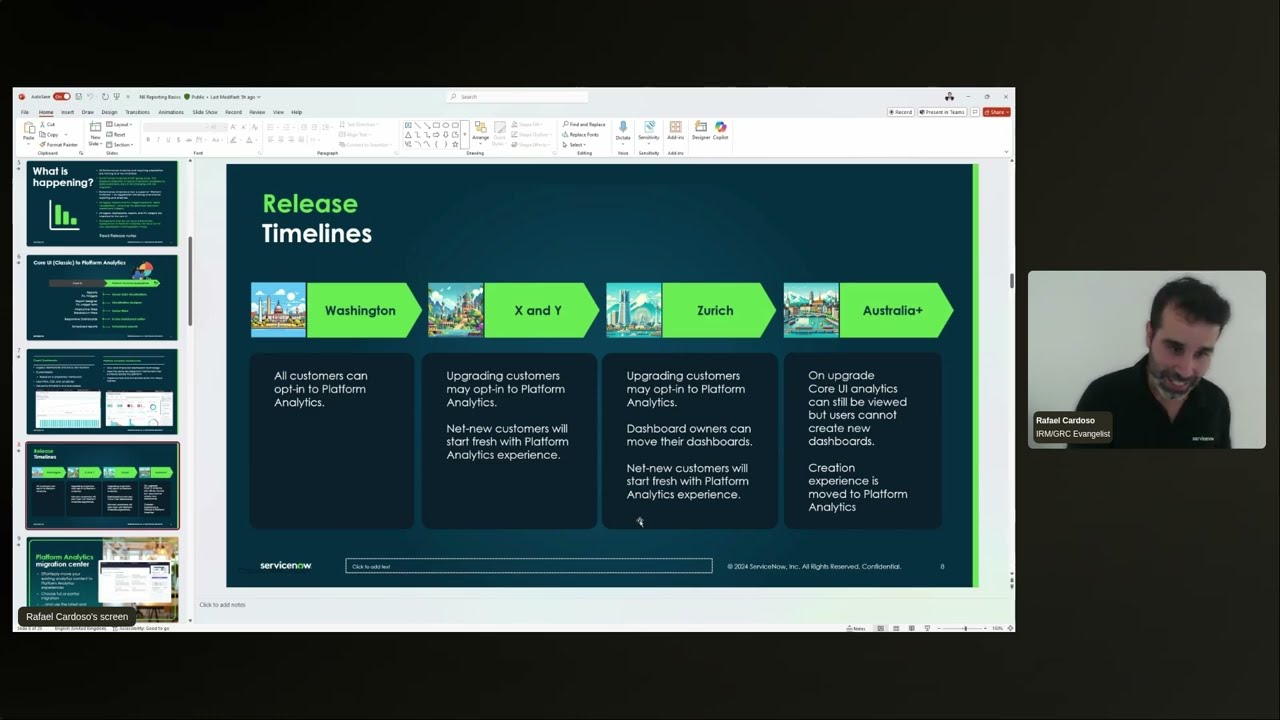Open the file name and location dropdown
The width and height of the screenshot is (1280, 720).
pyautogui.click(x=200, y=97)
